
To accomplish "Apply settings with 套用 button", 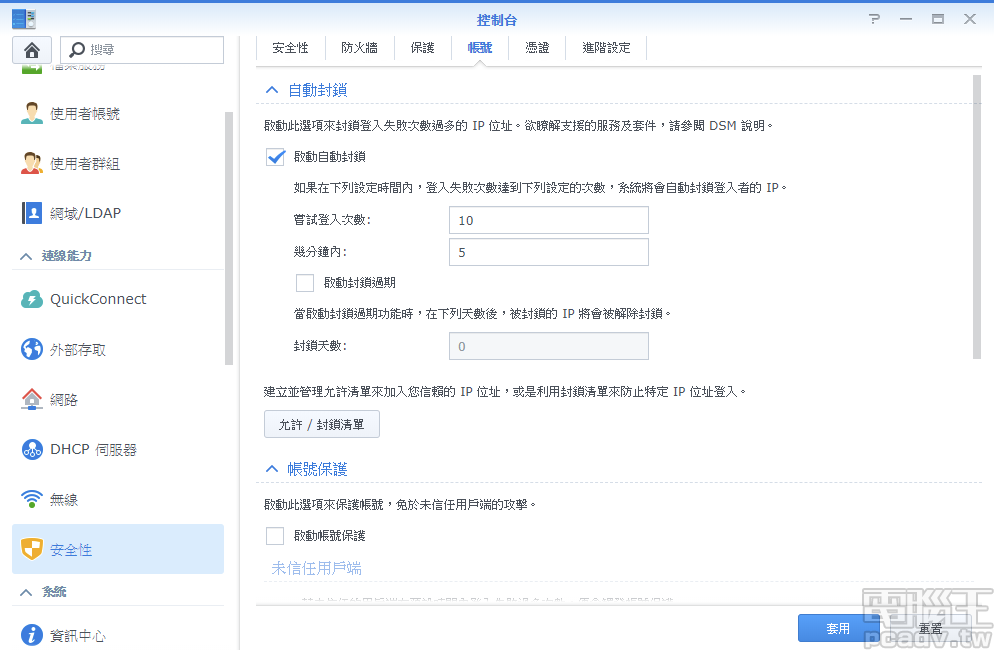I will (x=837, y=627).
